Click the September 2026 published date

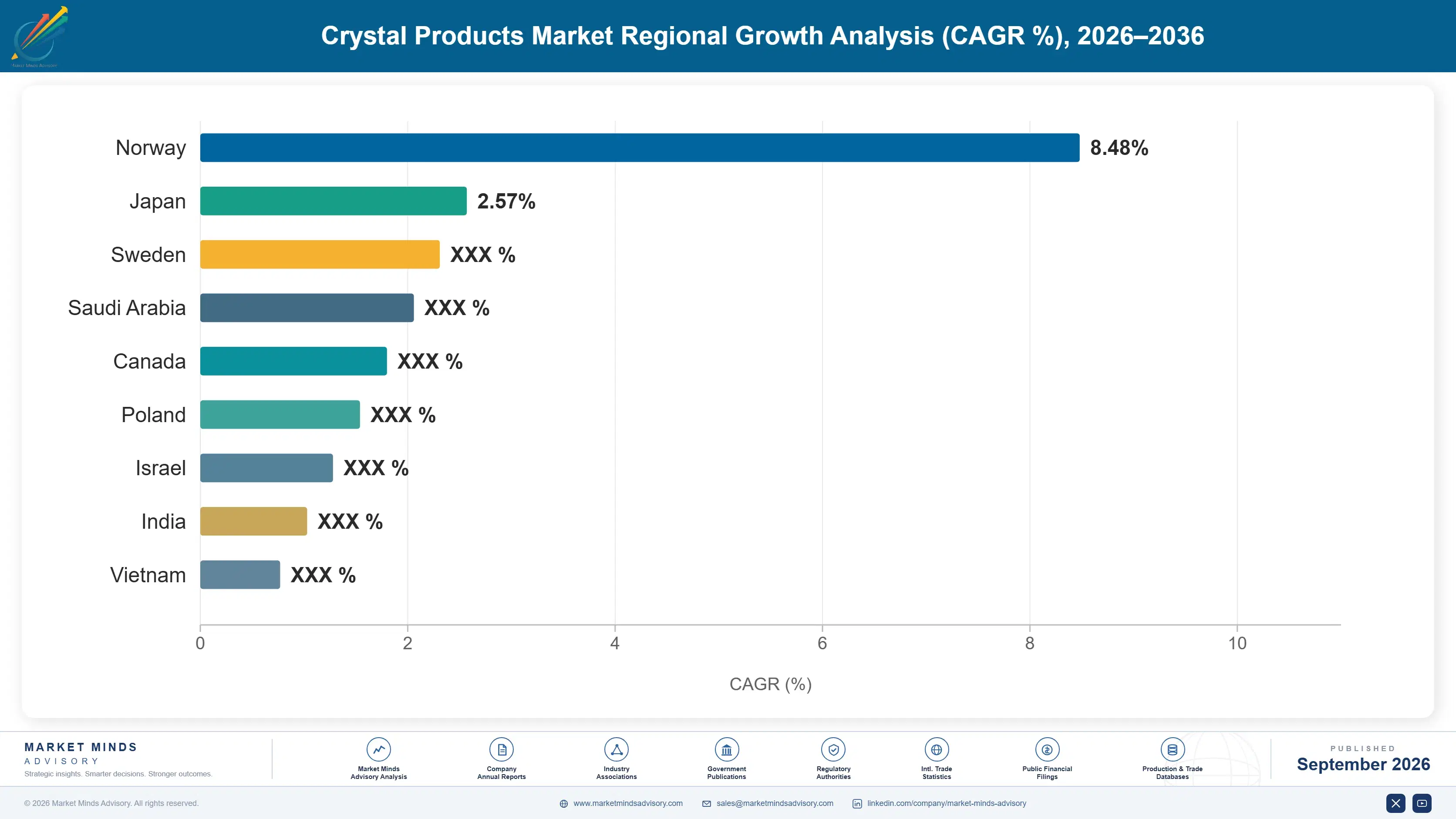click(x=1363, y=764)
